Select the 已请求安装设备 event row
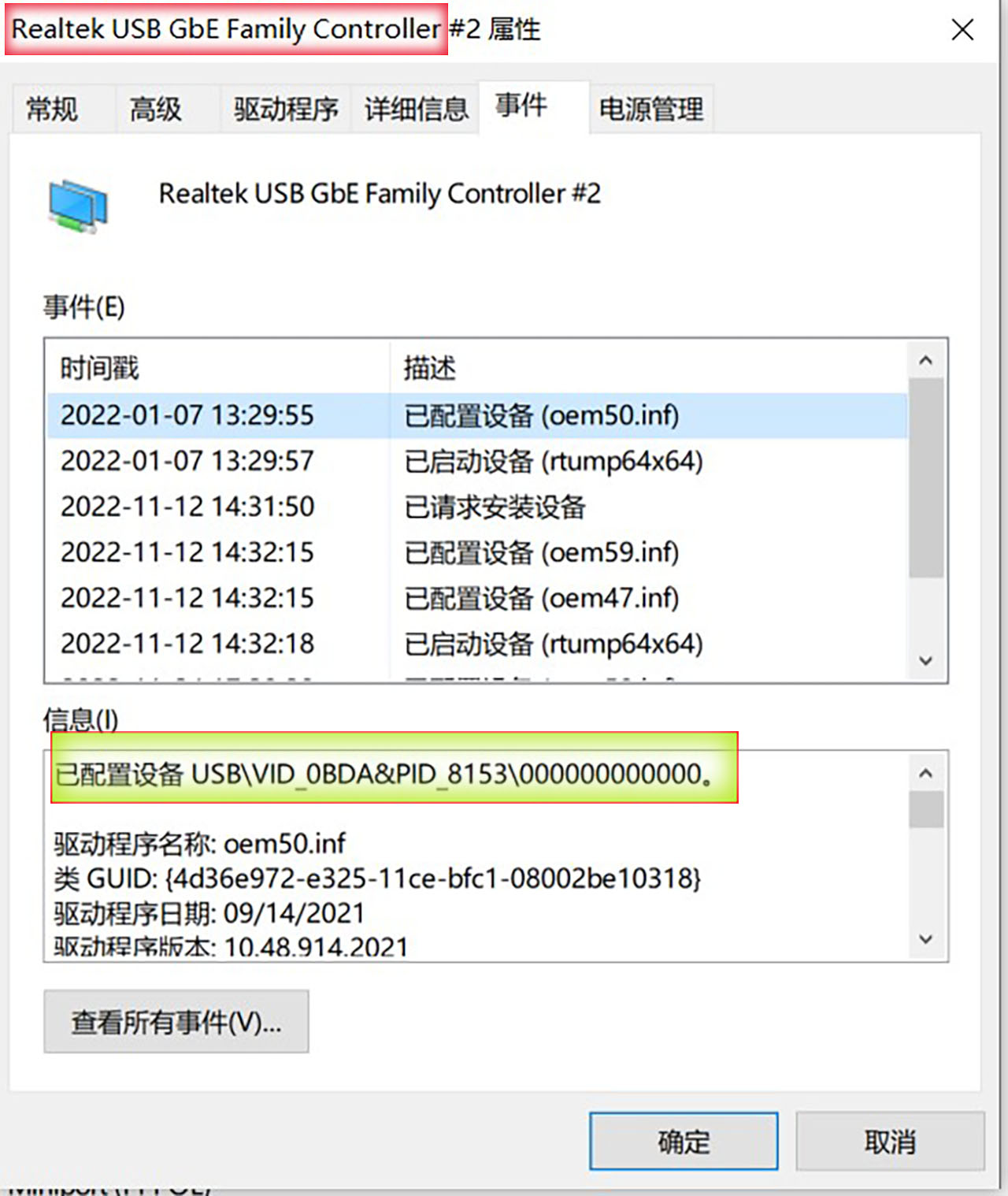This screenshot has height=1196, width=1008. 477,507
